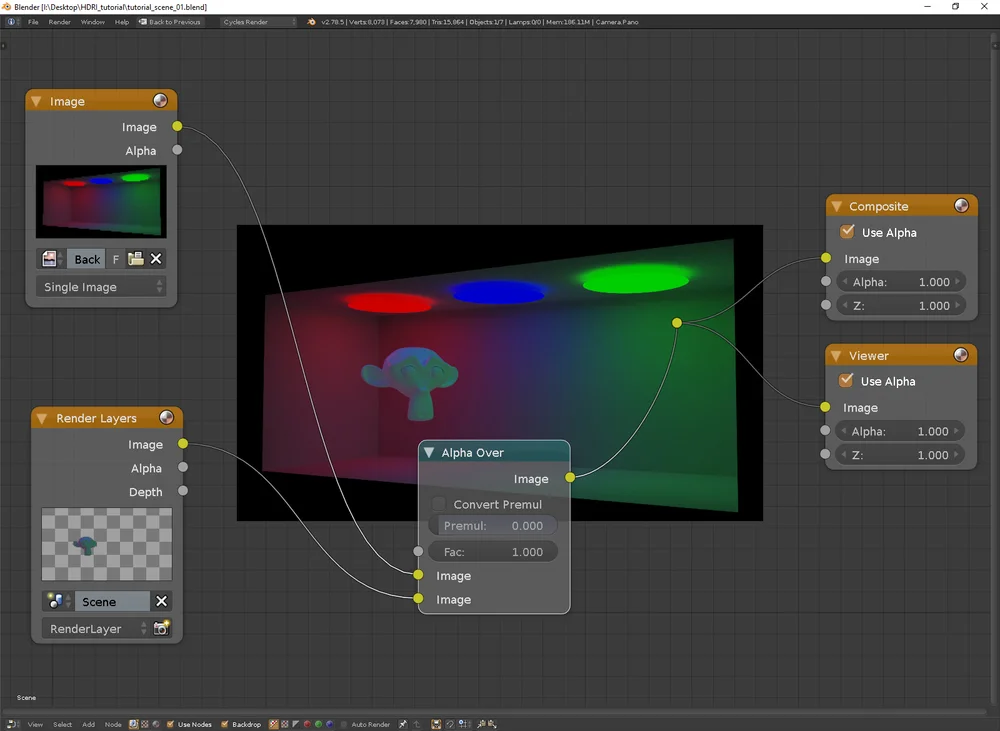Click the pin node tree icon

pos(402,724)
